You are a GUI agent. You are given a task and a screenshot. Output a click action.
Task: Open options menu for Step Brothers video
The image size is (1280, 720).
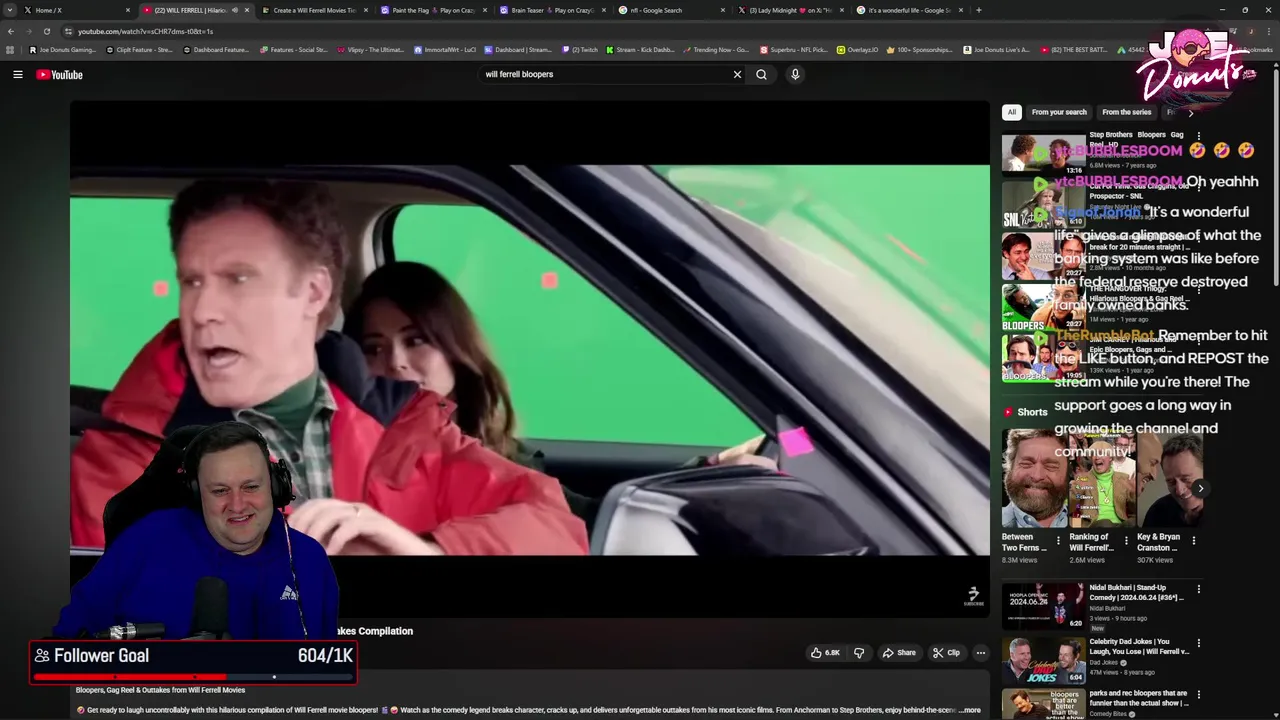[x=1198, y=136]
